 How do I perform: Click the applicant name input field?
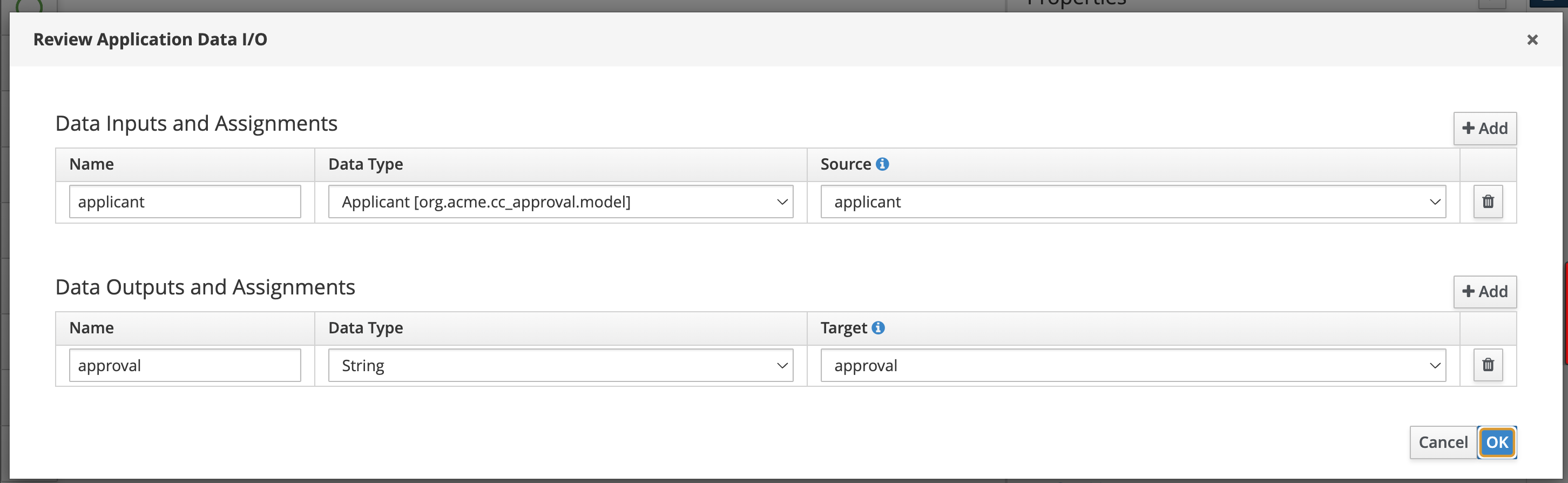pyautogui.click(x=185, y=202)
